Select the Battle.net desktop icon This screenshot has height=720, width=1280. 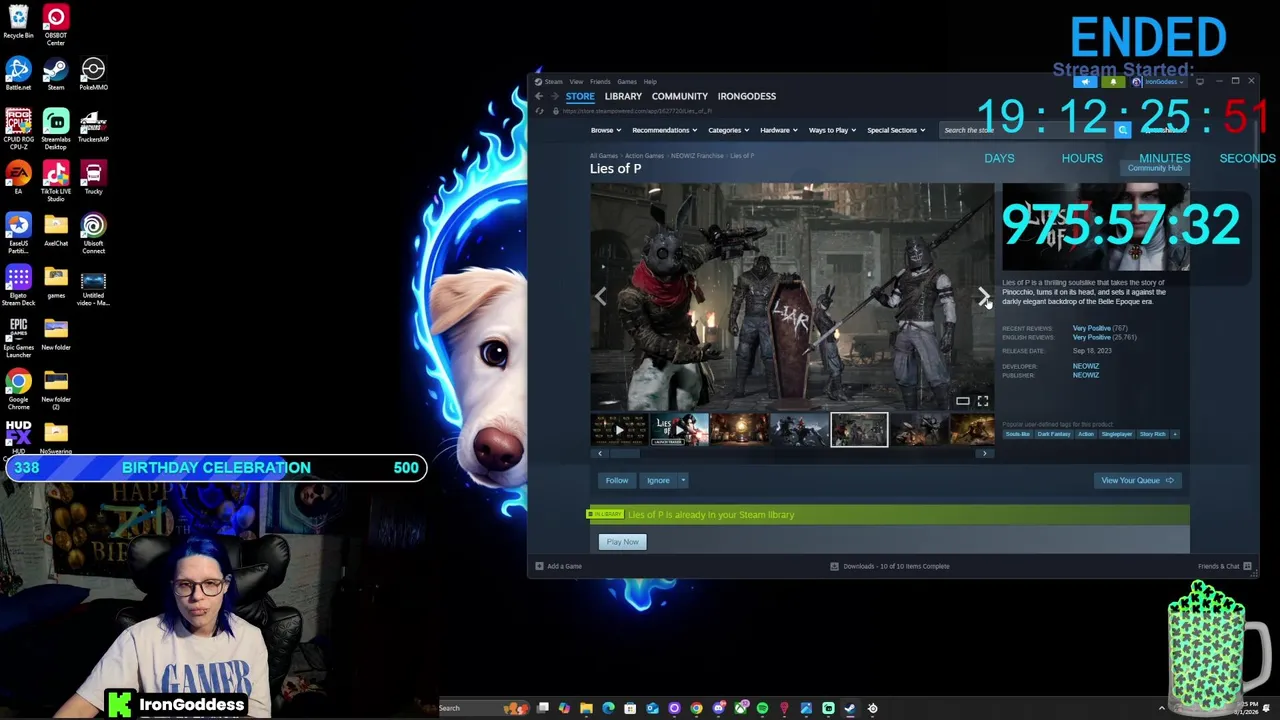coord(18,74)
